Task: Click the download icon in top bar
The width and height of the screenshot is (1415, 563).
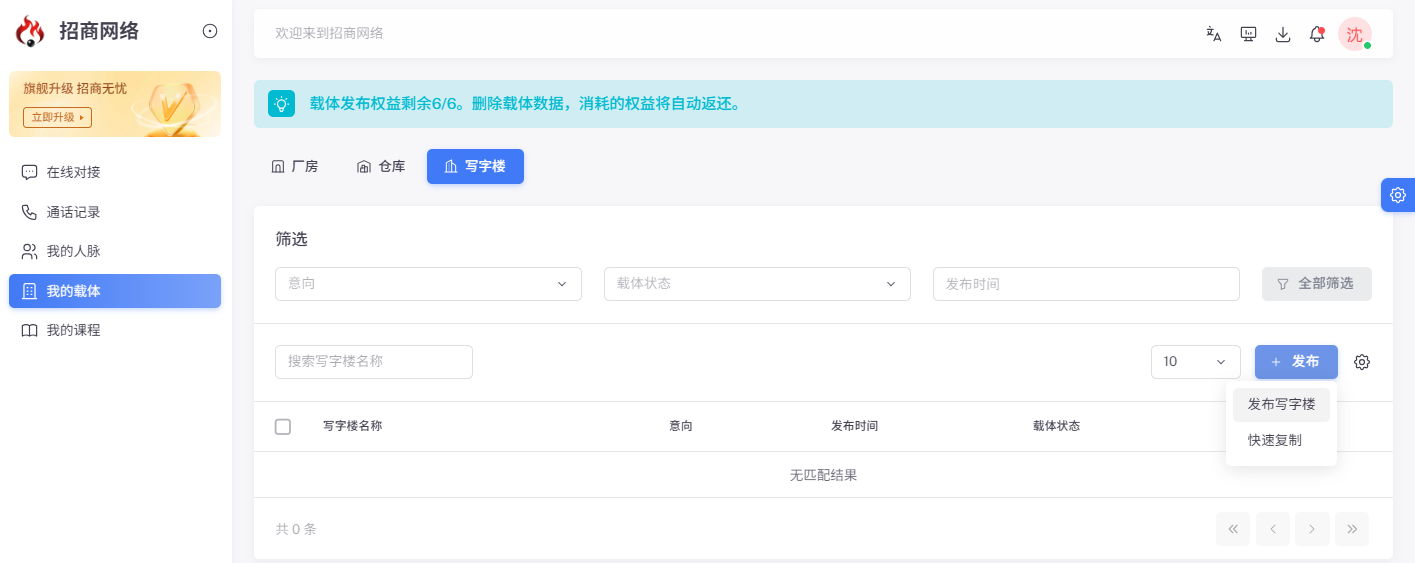Action: click(x=1283, y=34)
